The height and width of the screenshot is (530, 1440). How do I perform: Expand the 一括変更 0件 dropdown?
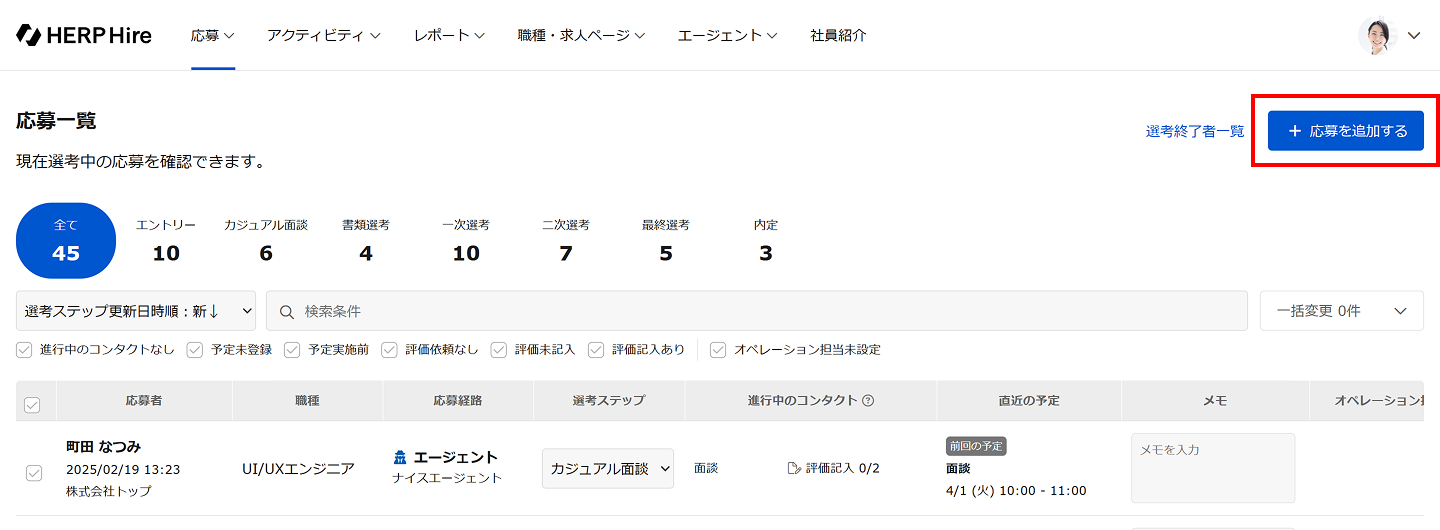(1341, 311)
